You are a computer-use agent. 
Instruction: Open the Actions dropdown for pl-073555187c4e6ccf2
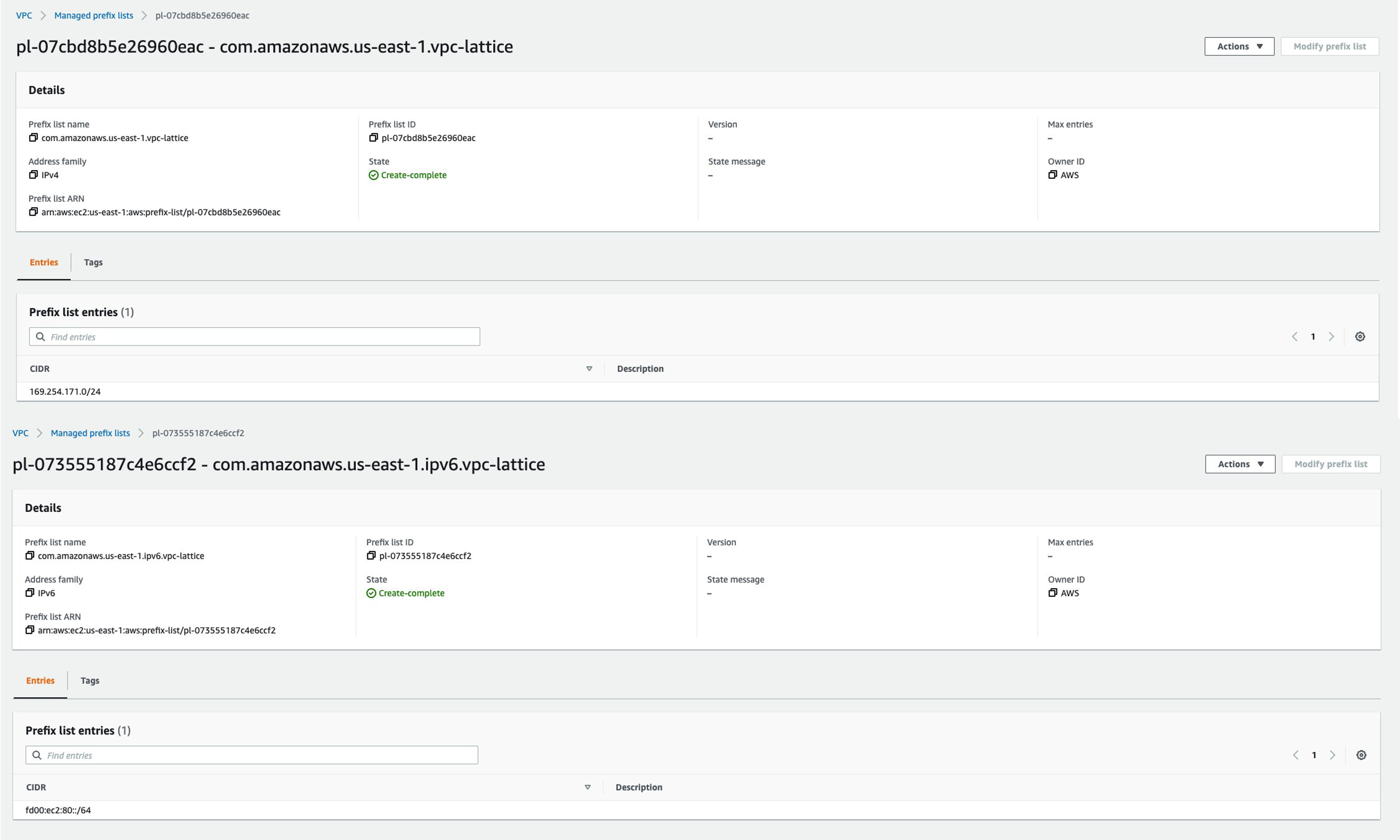point(1239,464)
